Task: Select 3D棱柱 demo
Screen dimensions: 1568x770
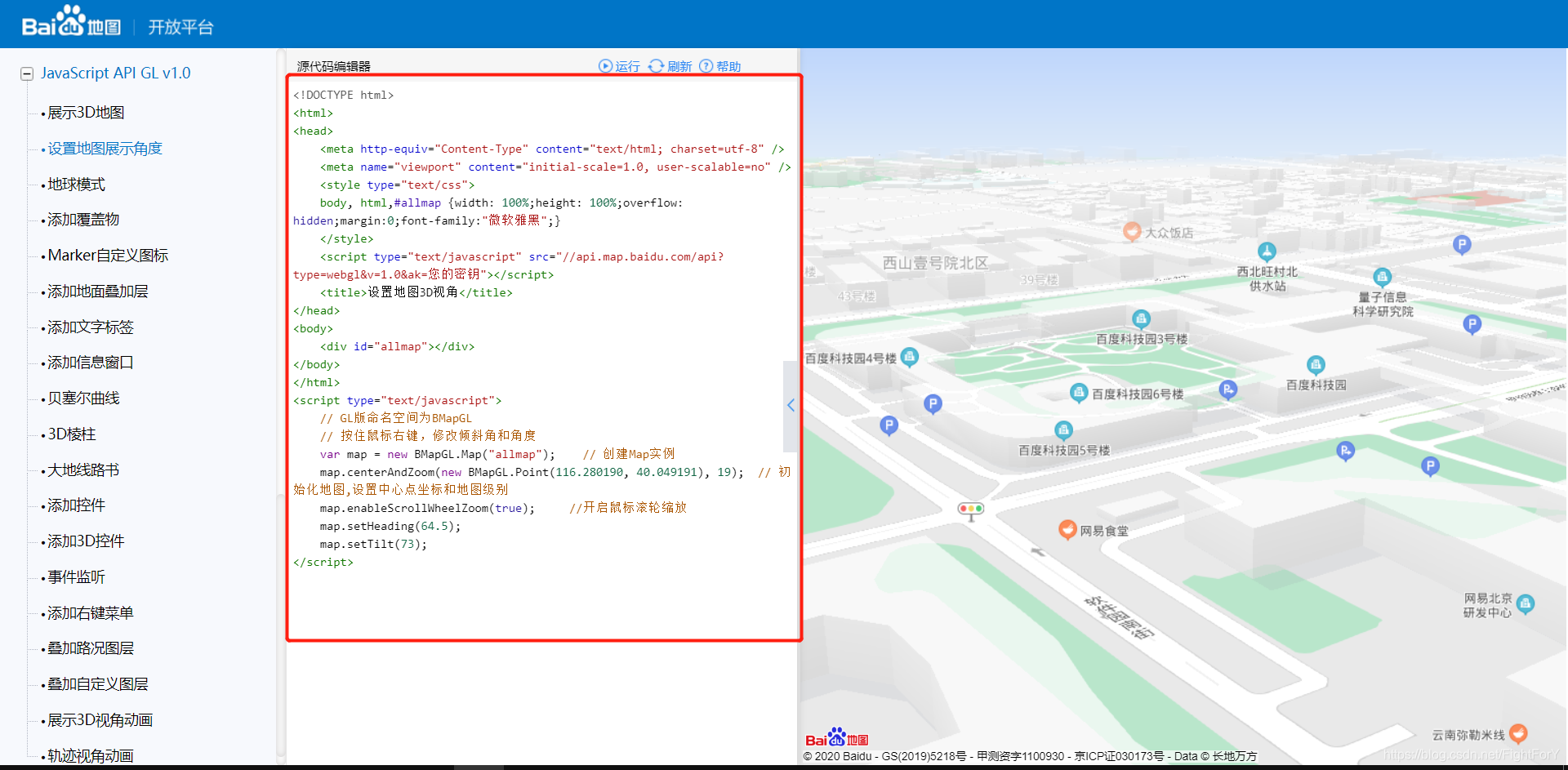Action: pos(72,434)
